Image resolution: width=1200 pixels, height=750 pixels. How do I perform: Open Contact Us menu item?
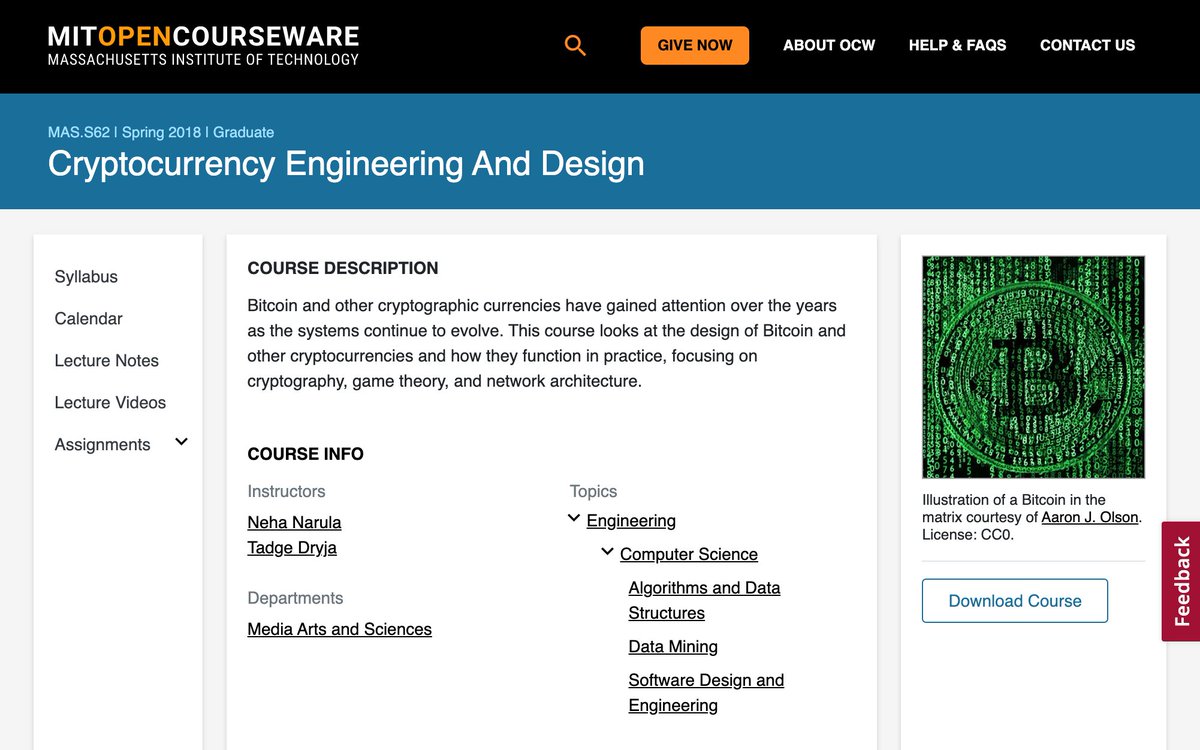tap(1087, 45)
